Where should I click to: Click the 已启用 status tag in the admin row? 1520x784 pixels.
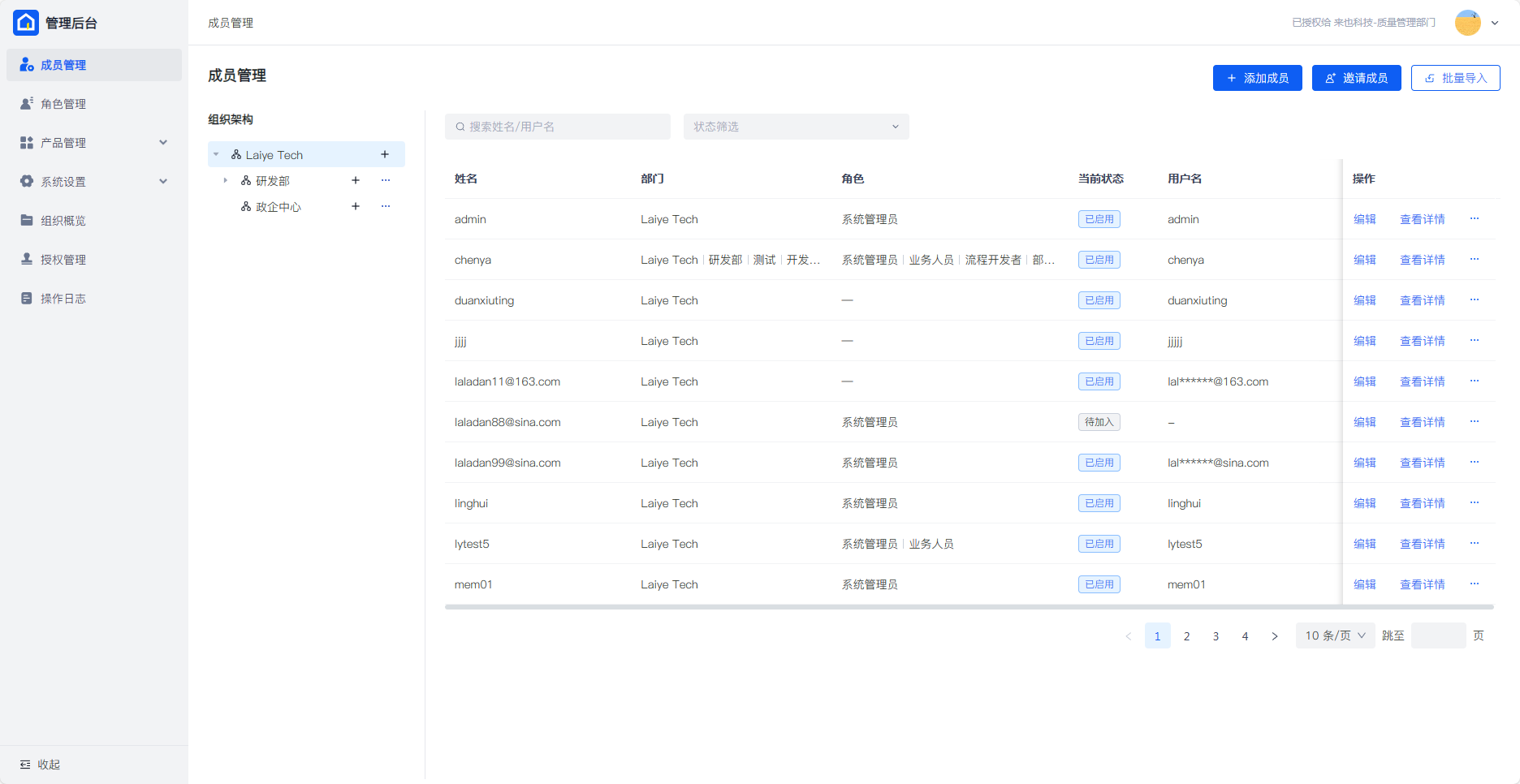coord(1099,219)
